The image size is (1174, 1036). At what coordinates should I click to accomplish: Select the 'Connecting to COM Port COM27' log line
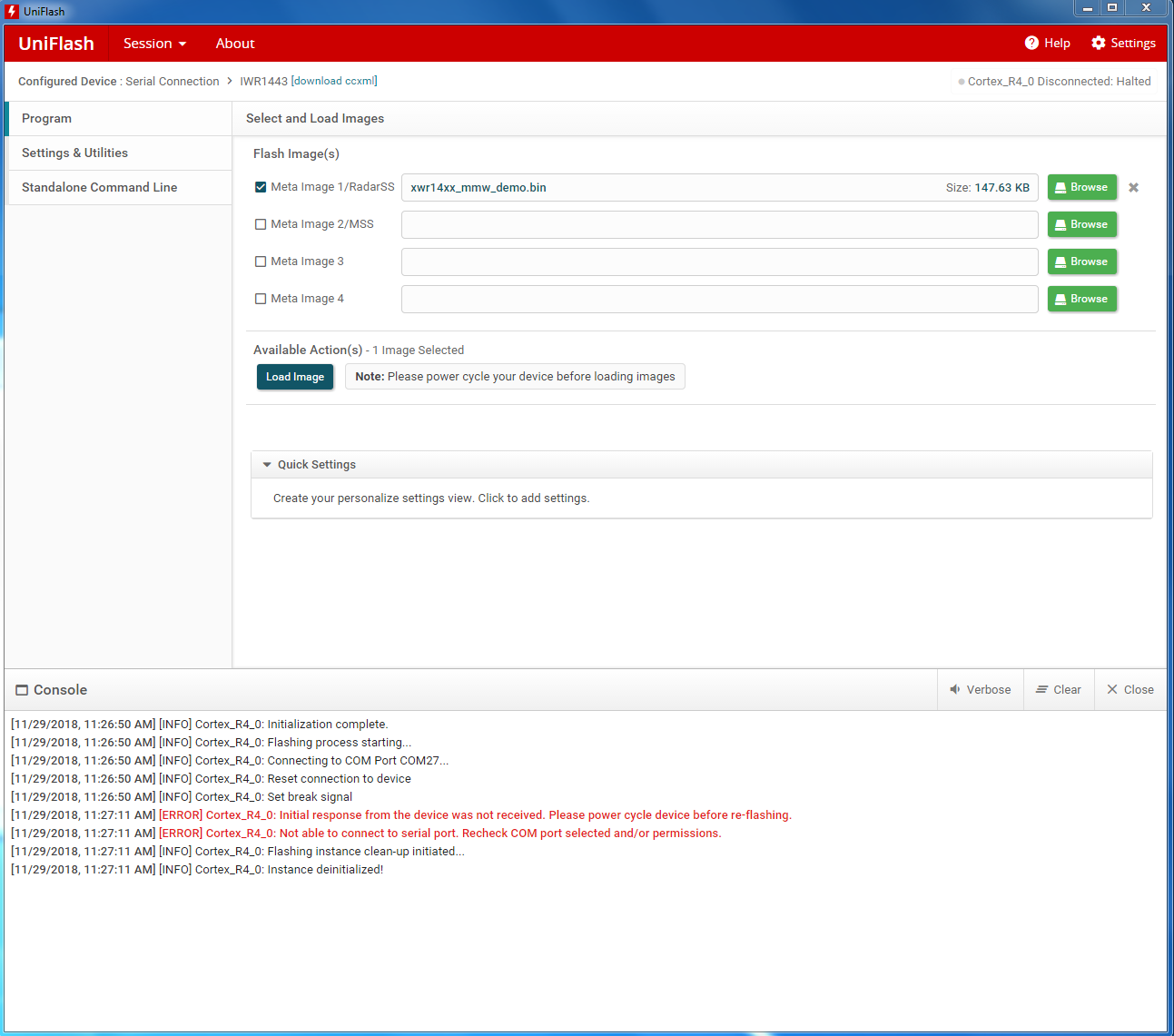click(230, 761)
